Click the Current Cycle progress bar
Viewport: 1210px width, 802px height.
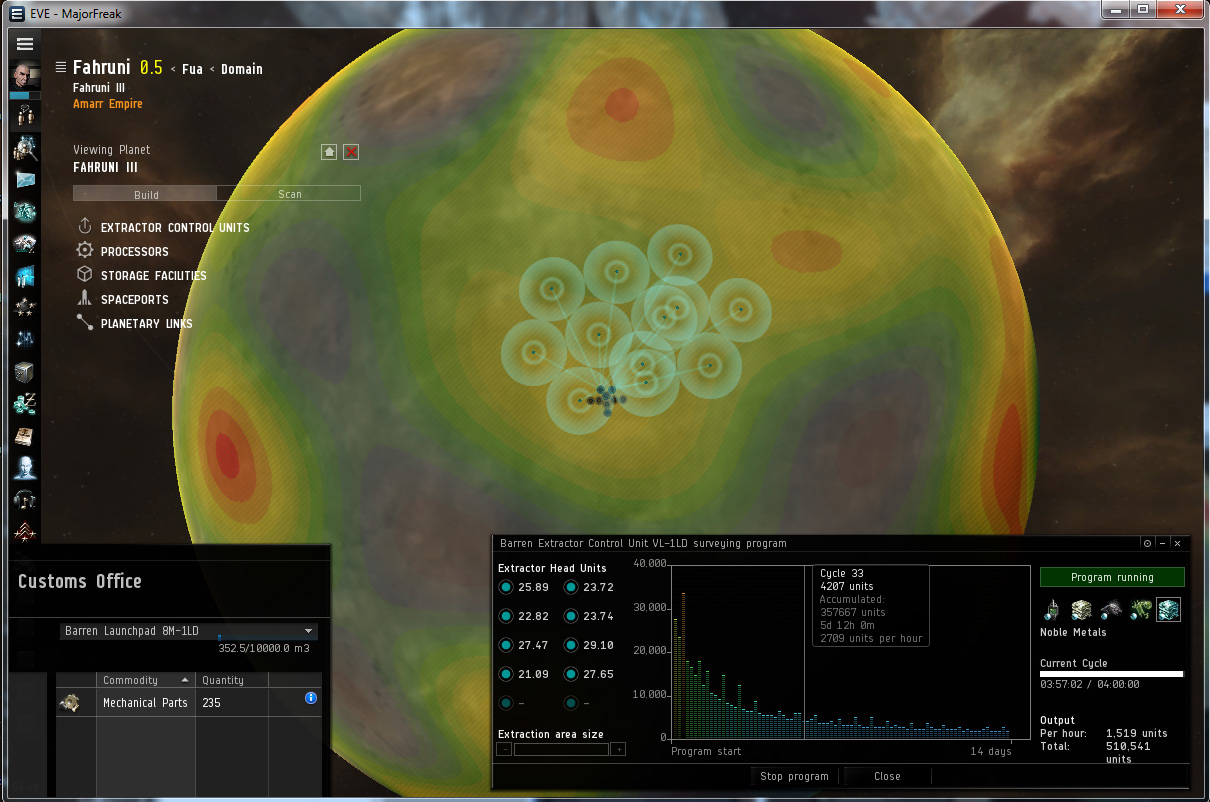coord(1112,674)
